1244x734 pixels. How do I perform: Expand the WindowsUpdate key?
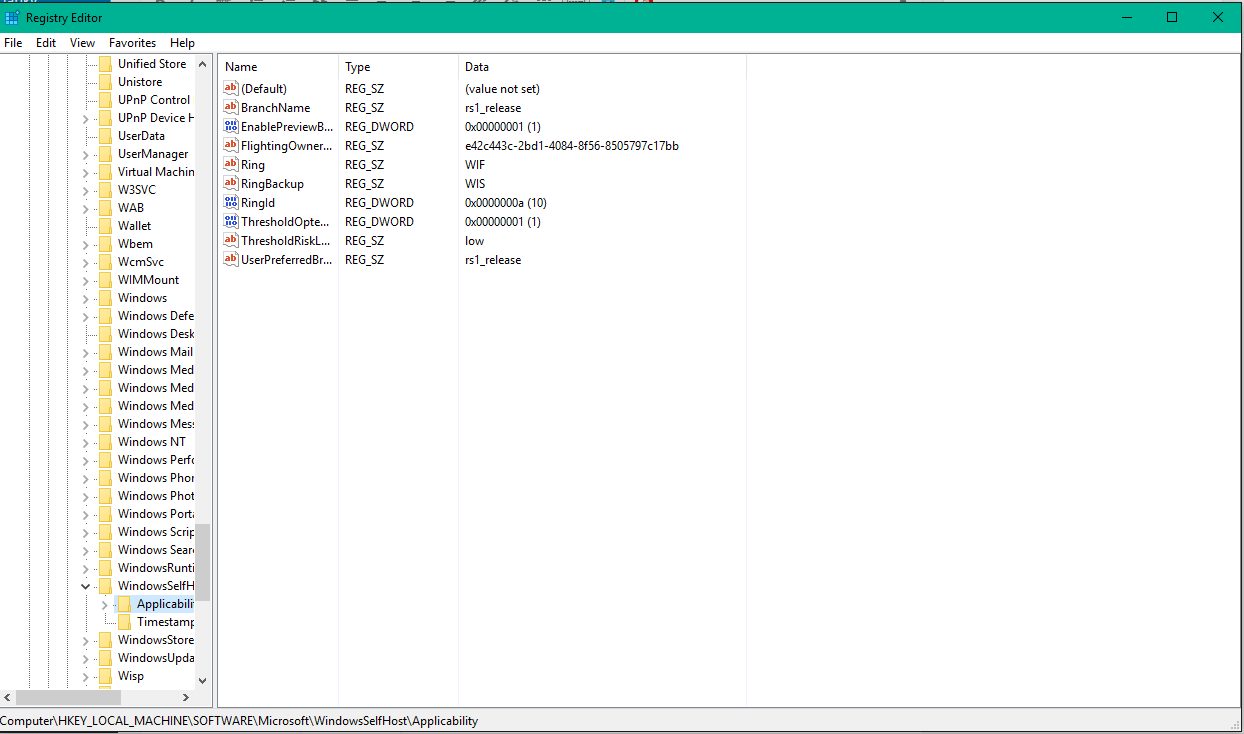coord(86,658)
